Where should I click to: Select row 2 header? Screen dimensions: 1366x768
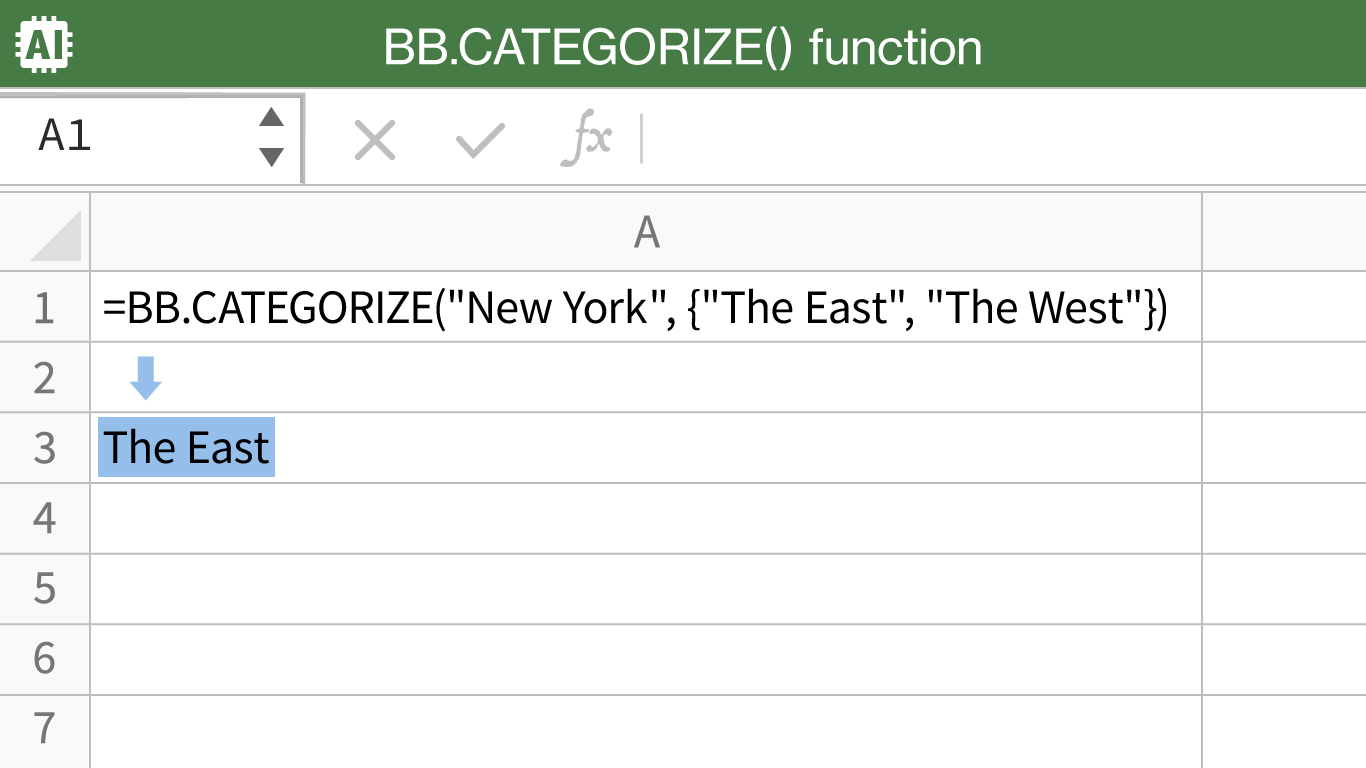tap(44, 378)
